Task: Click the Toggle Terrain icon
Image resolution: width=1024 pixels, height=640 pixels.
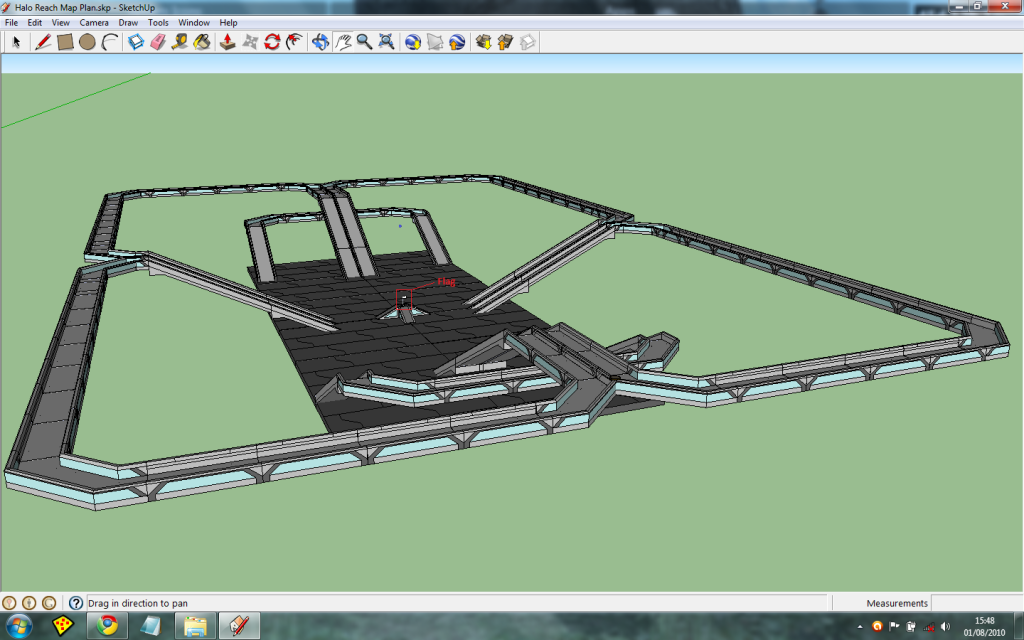Action: tap(435, 42)
